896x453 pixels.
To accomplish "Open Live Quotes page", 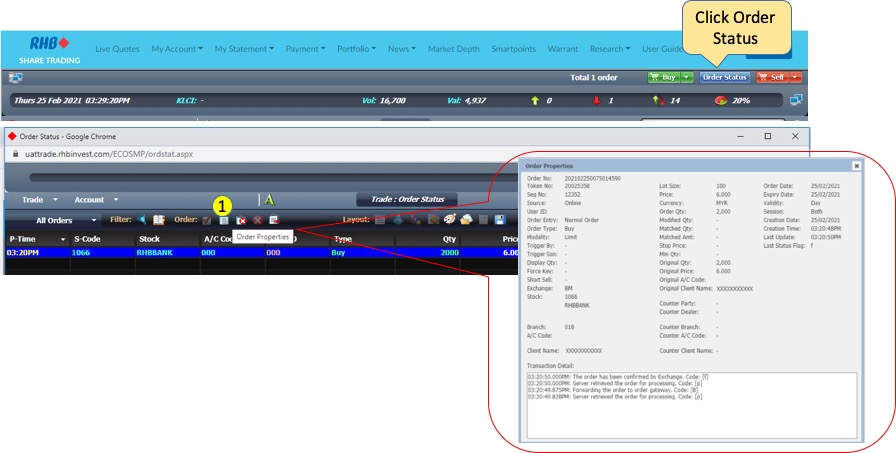I will tap(117, 49).
